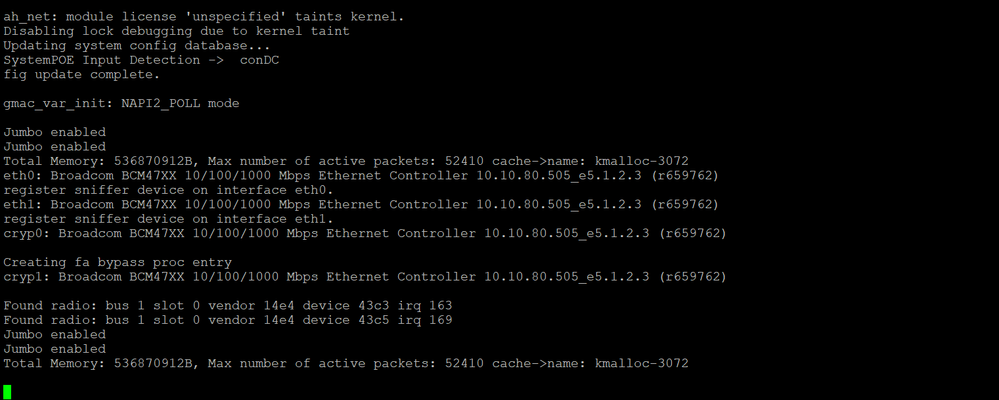This screenshot has width=999, height=400.
Task: Click the 'cryp0: Broadcom BCM47XX' line
Action: pyautogui.click(x=365, y=233)
